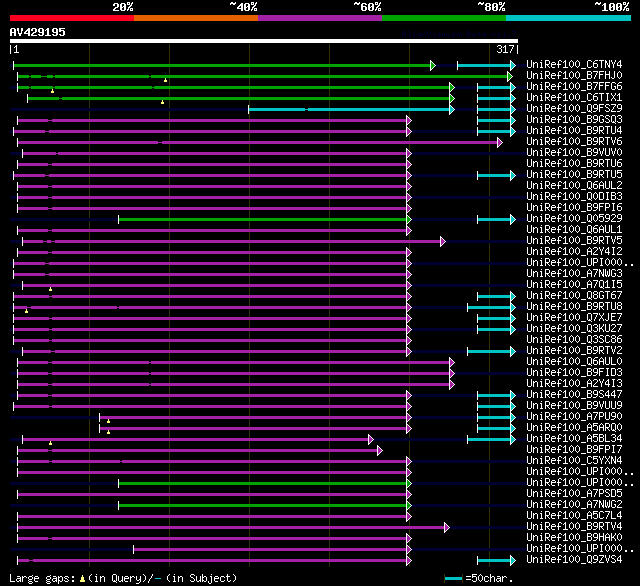The image size is (640, 586).
Task: Open the UniRef100_B7FFG6 hit label
Action: 574,87
